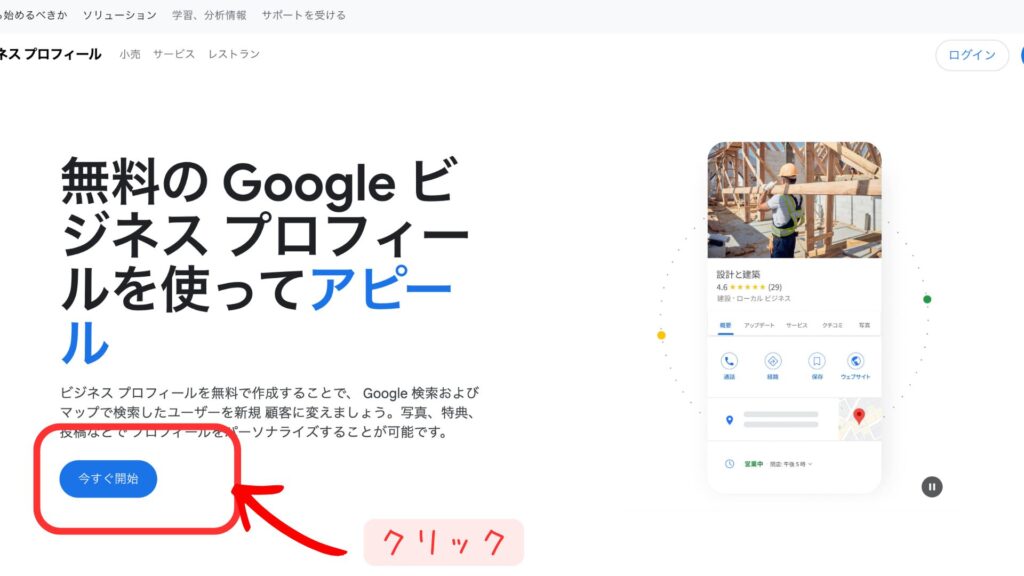
Task: Open the account avatar in the top right
Action: point(1019,55)
